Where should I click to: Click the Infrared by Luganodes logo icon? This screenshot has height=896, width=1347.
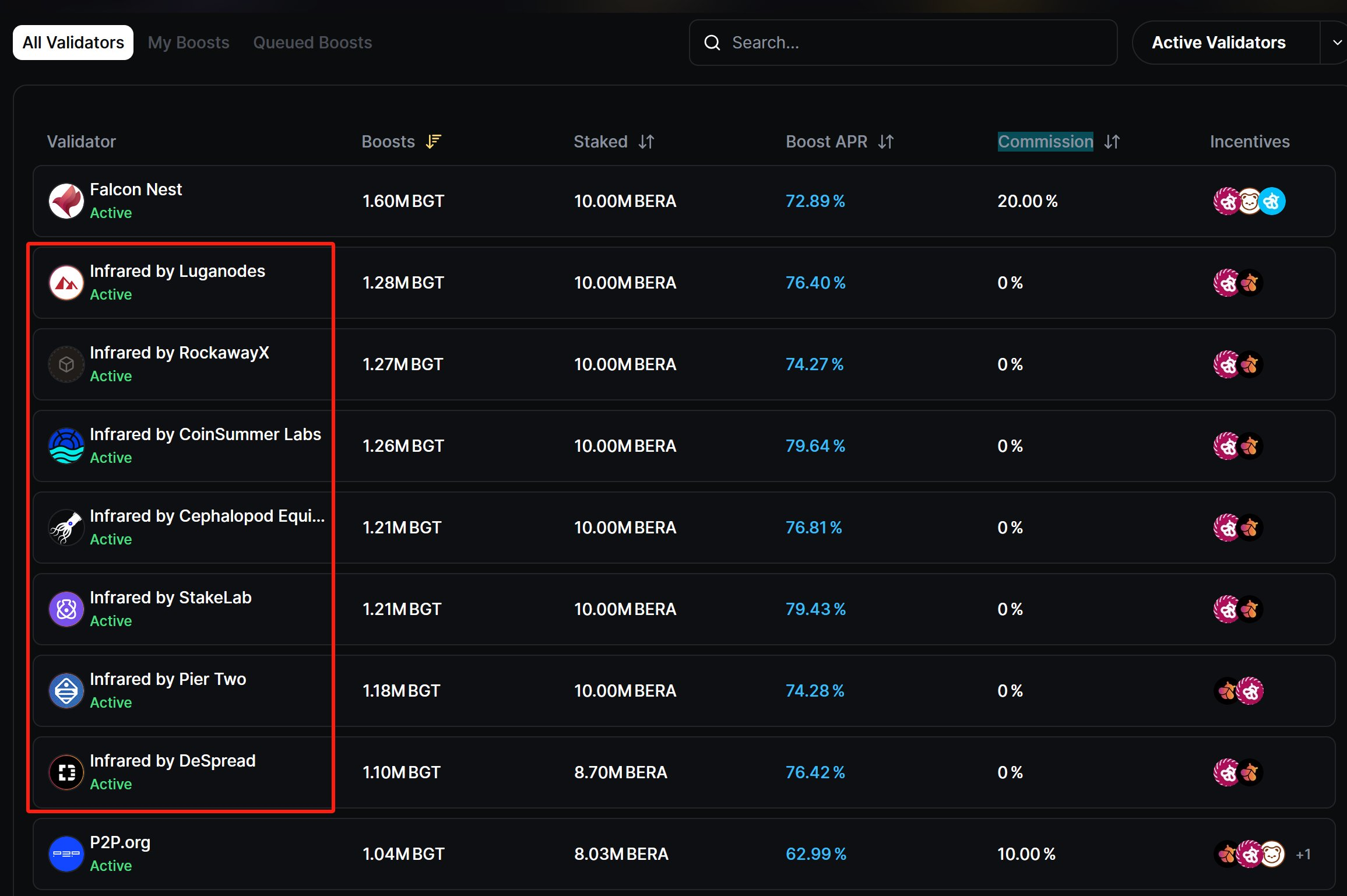click(66, 283)
